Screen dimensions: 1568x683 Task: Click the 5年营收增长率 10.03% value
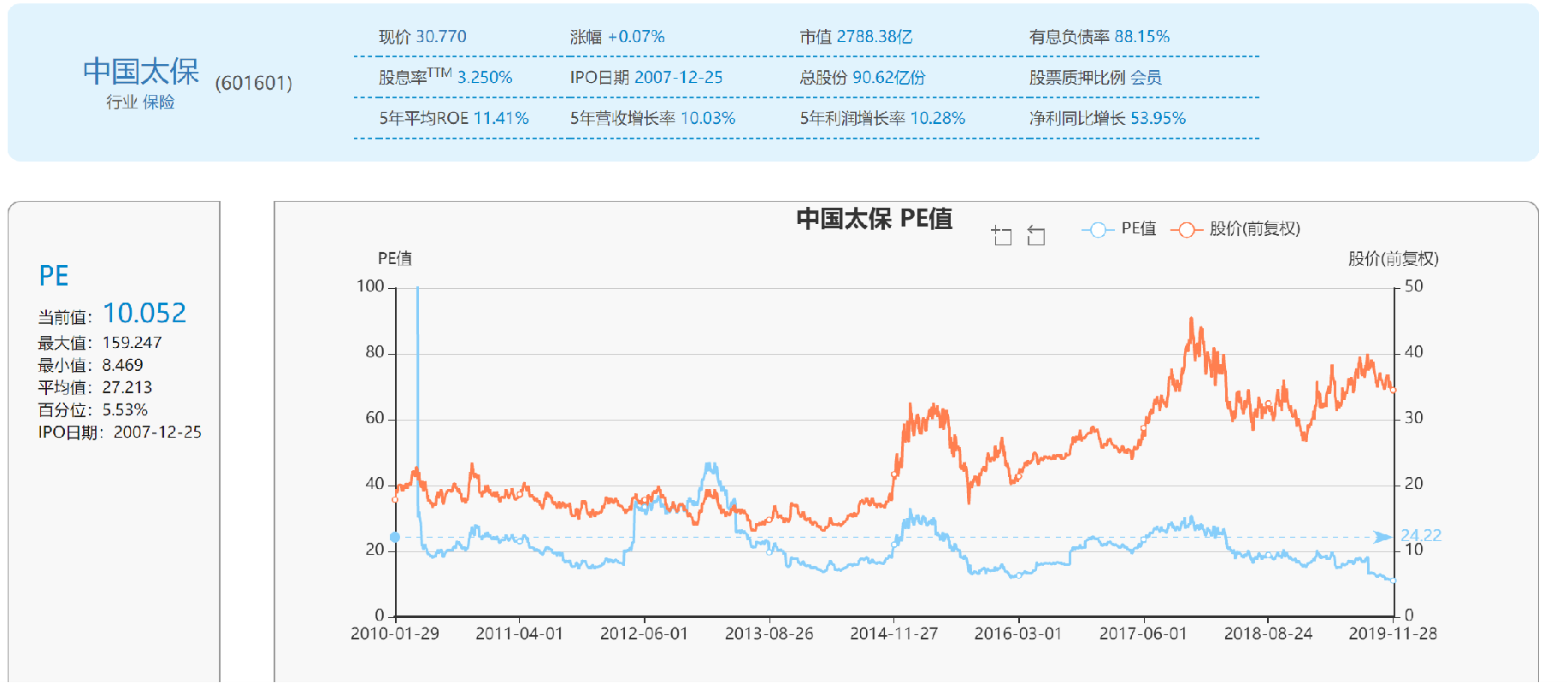click(x=708, y=119)
